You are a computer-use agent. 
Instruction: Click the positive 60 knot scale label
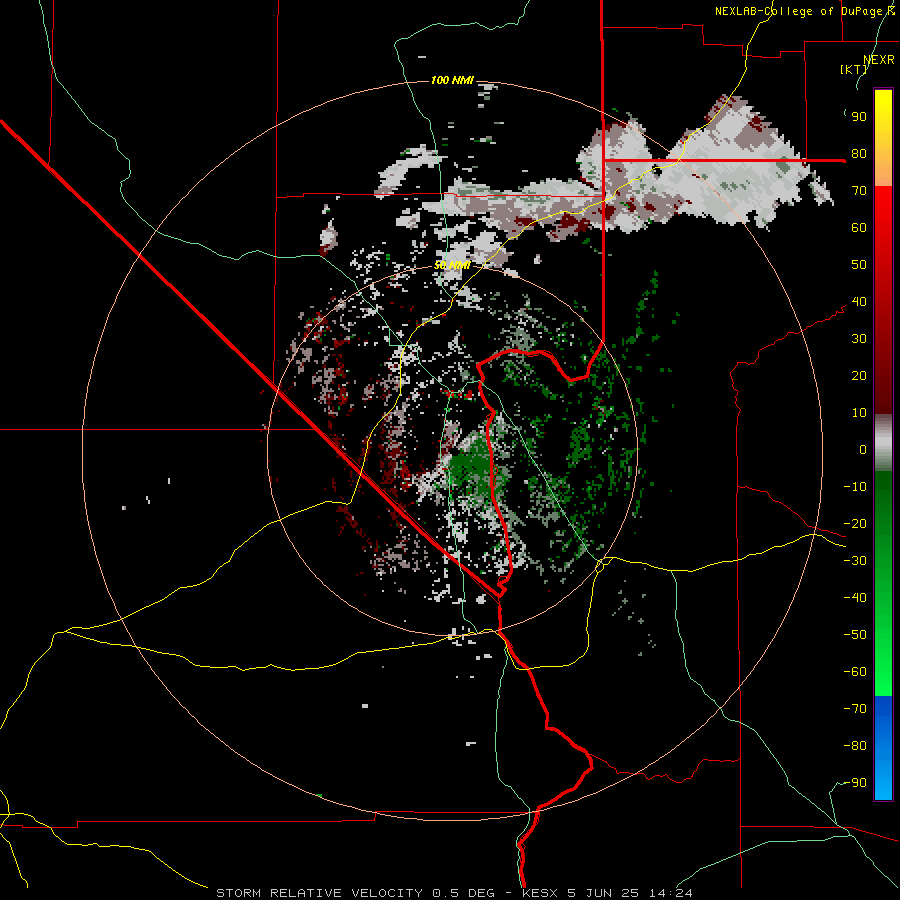click(859, 227)
